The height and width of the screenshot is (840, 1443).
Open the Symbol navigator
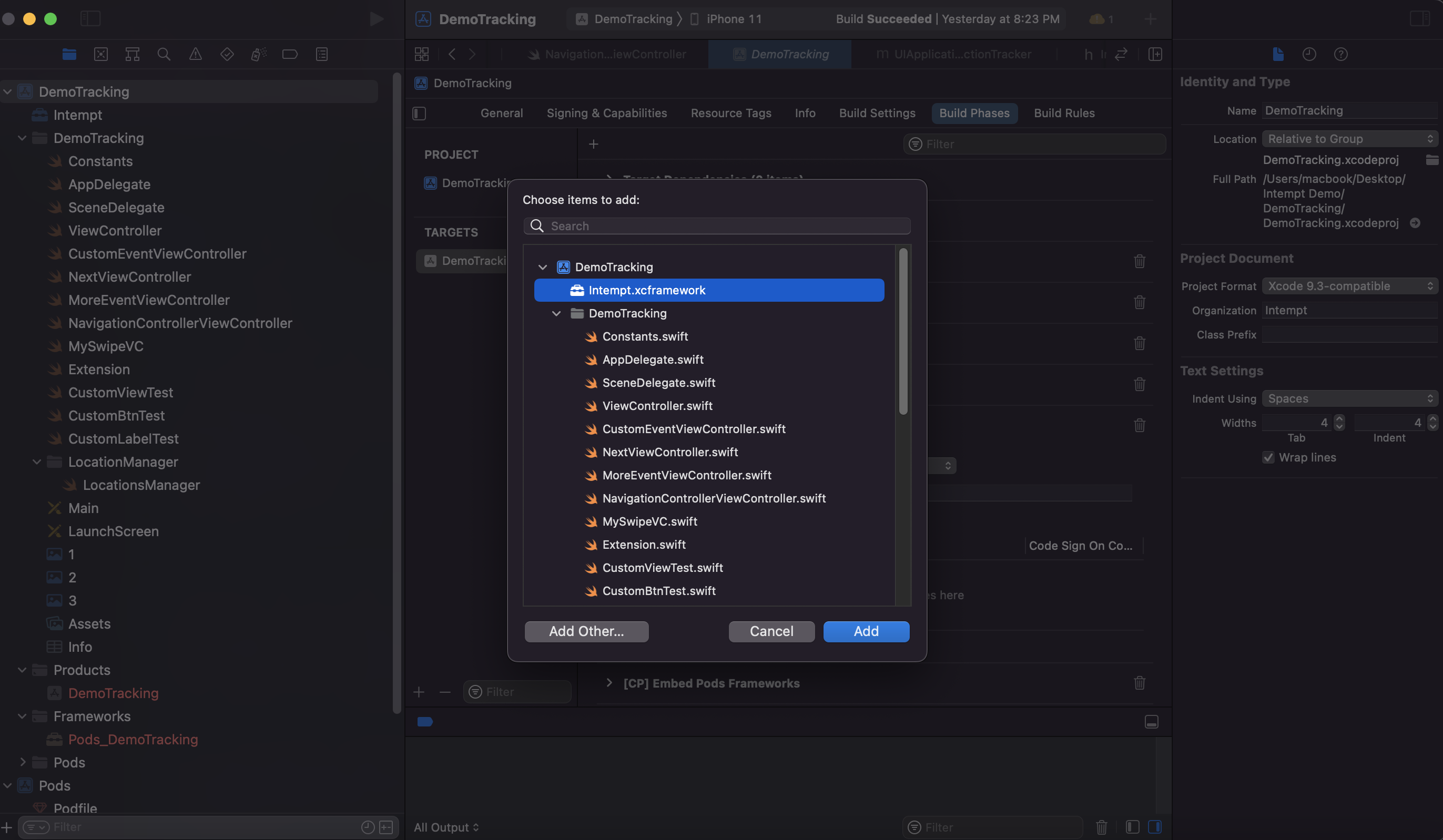point(133,54)
